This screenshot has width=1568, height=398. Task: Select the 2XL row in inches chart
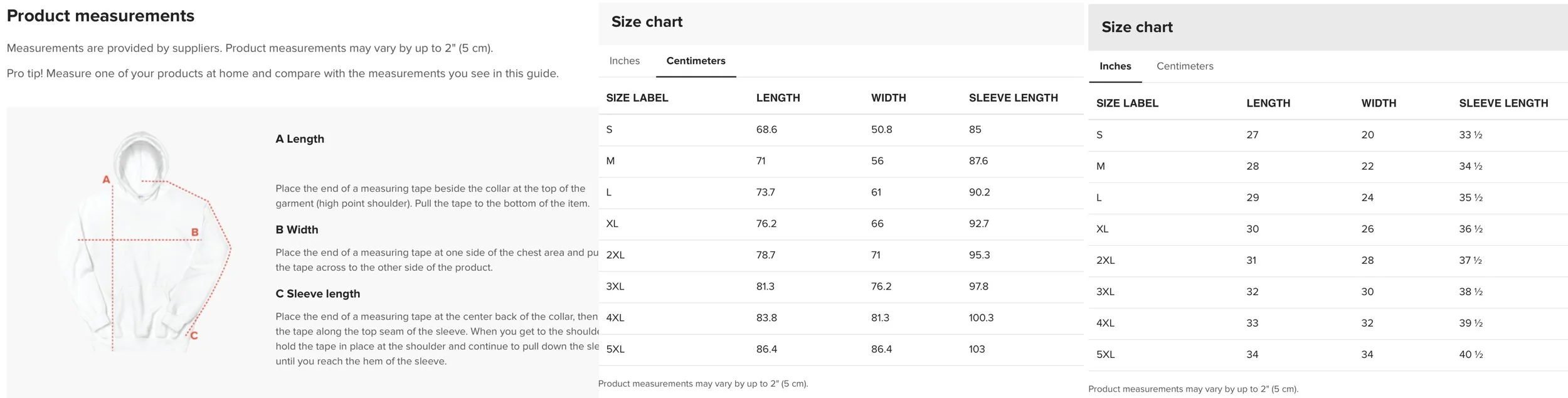1328,261
